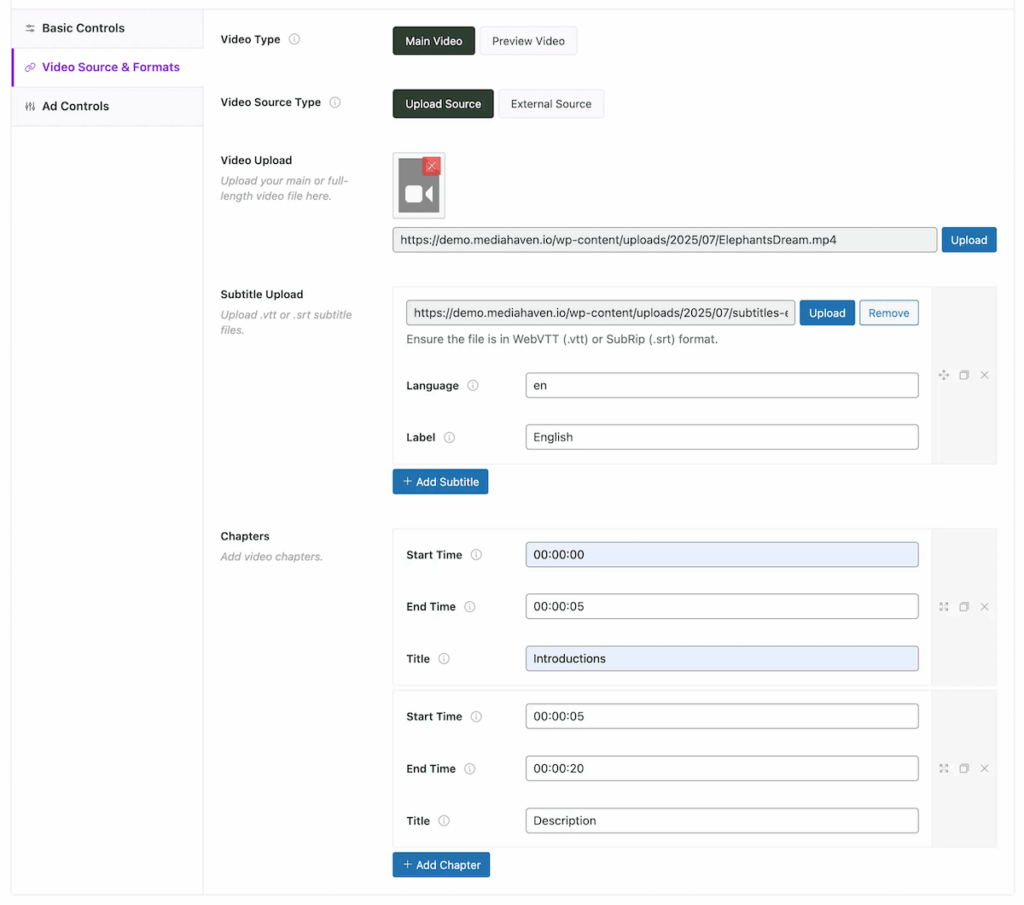Expand the Introductions chapter block
Viewport: 1024px width, 905px height.
point(943,606)
